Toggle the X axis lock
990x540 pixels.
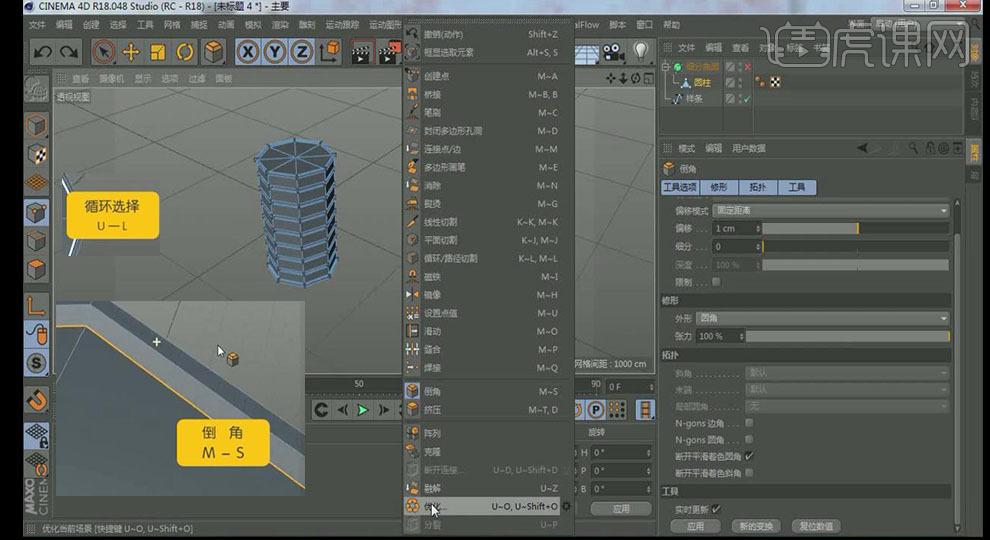(x=248, y=52)
